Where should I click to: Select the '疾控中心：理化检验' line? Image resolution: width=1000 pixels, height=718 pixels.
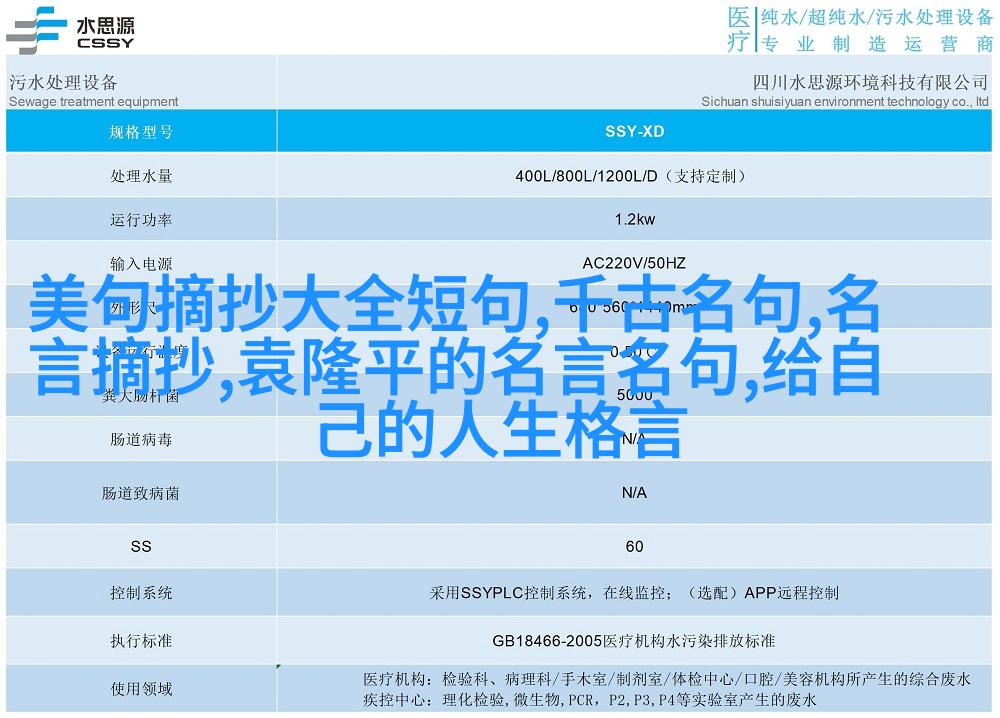point(590,700)
